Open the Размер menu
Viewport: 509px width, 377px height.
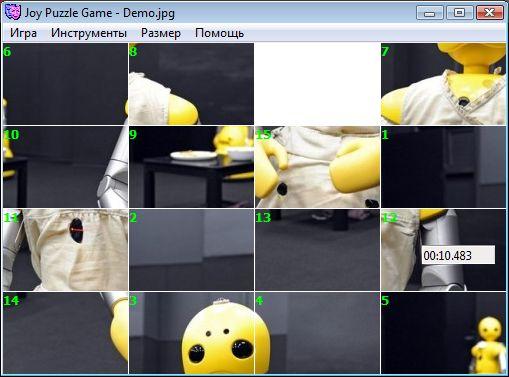tap(161, 33)
